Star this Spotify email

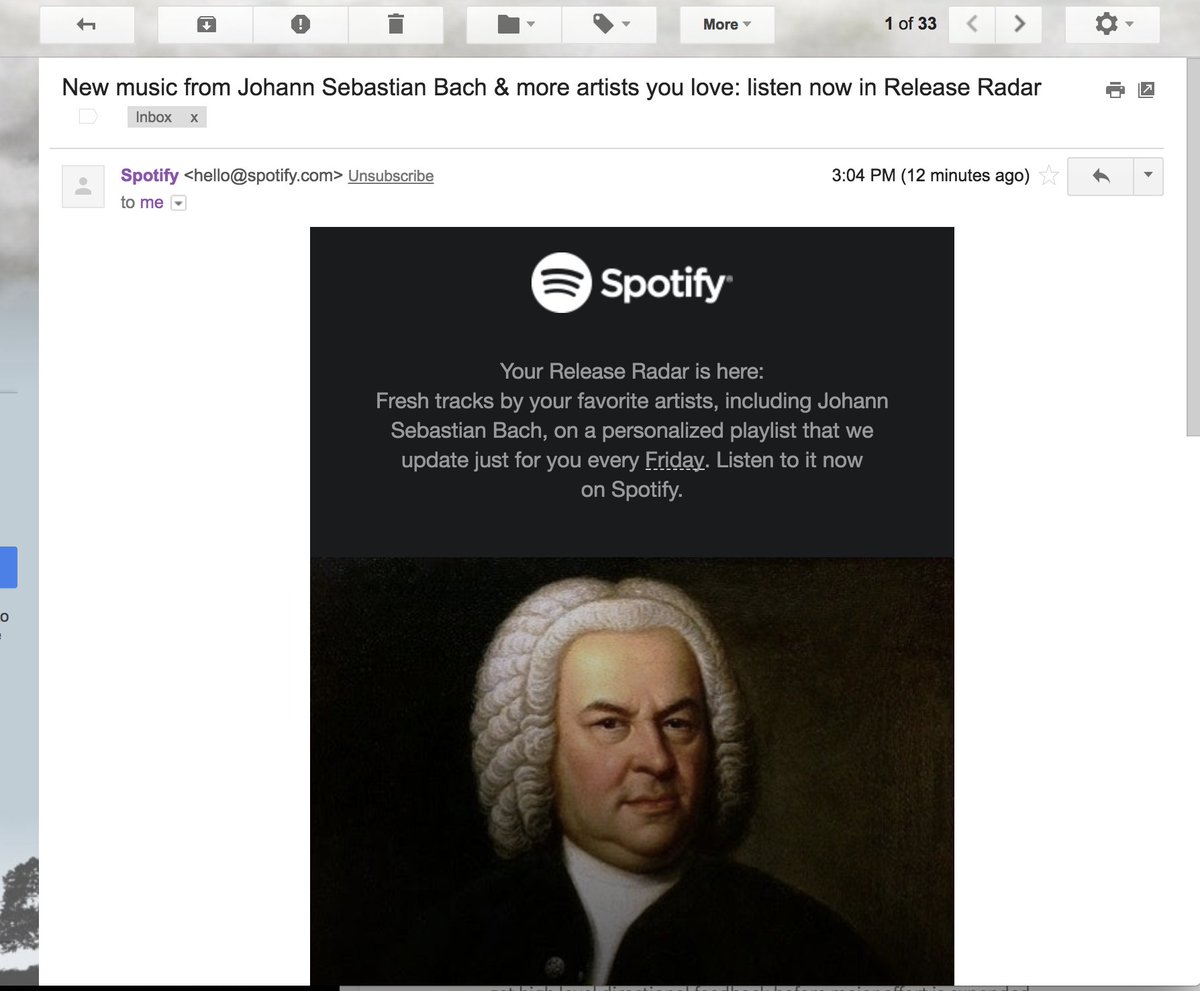click(1048, 176)
